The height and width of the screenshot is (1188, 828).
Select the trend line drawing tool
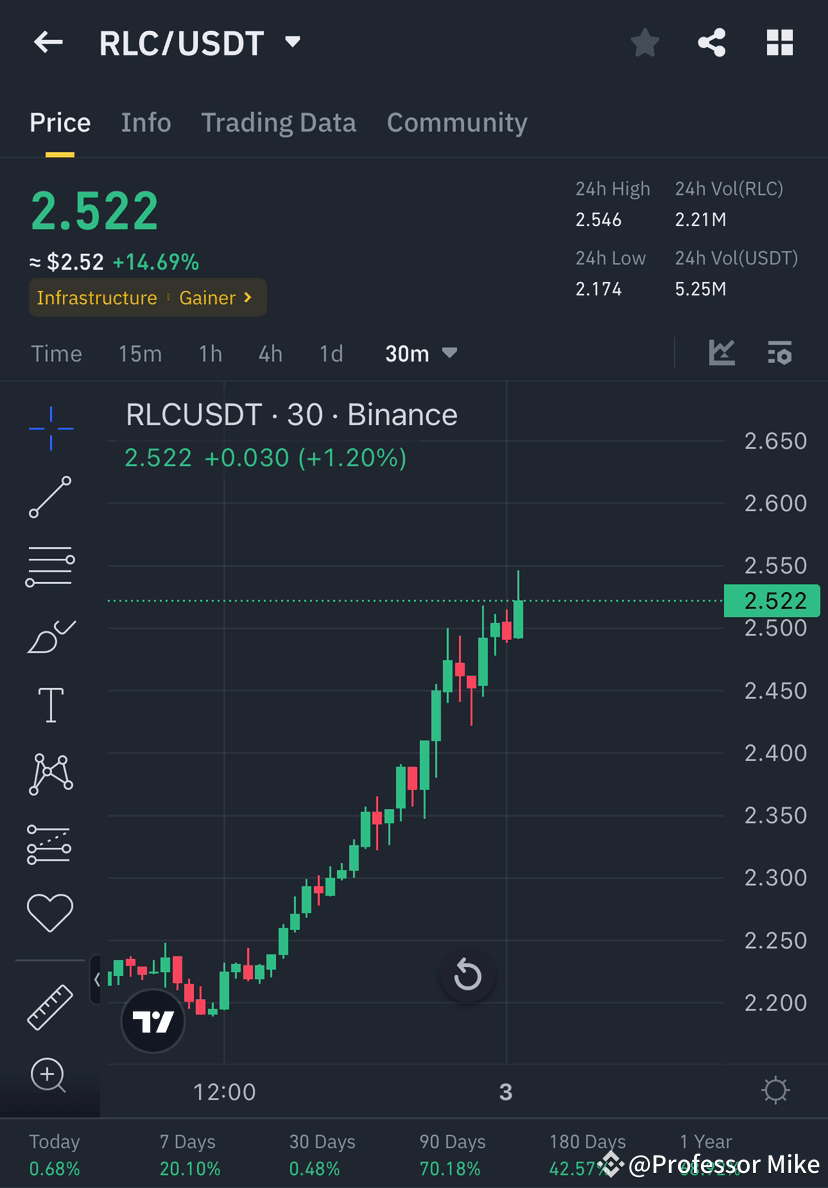click(50, 497)
